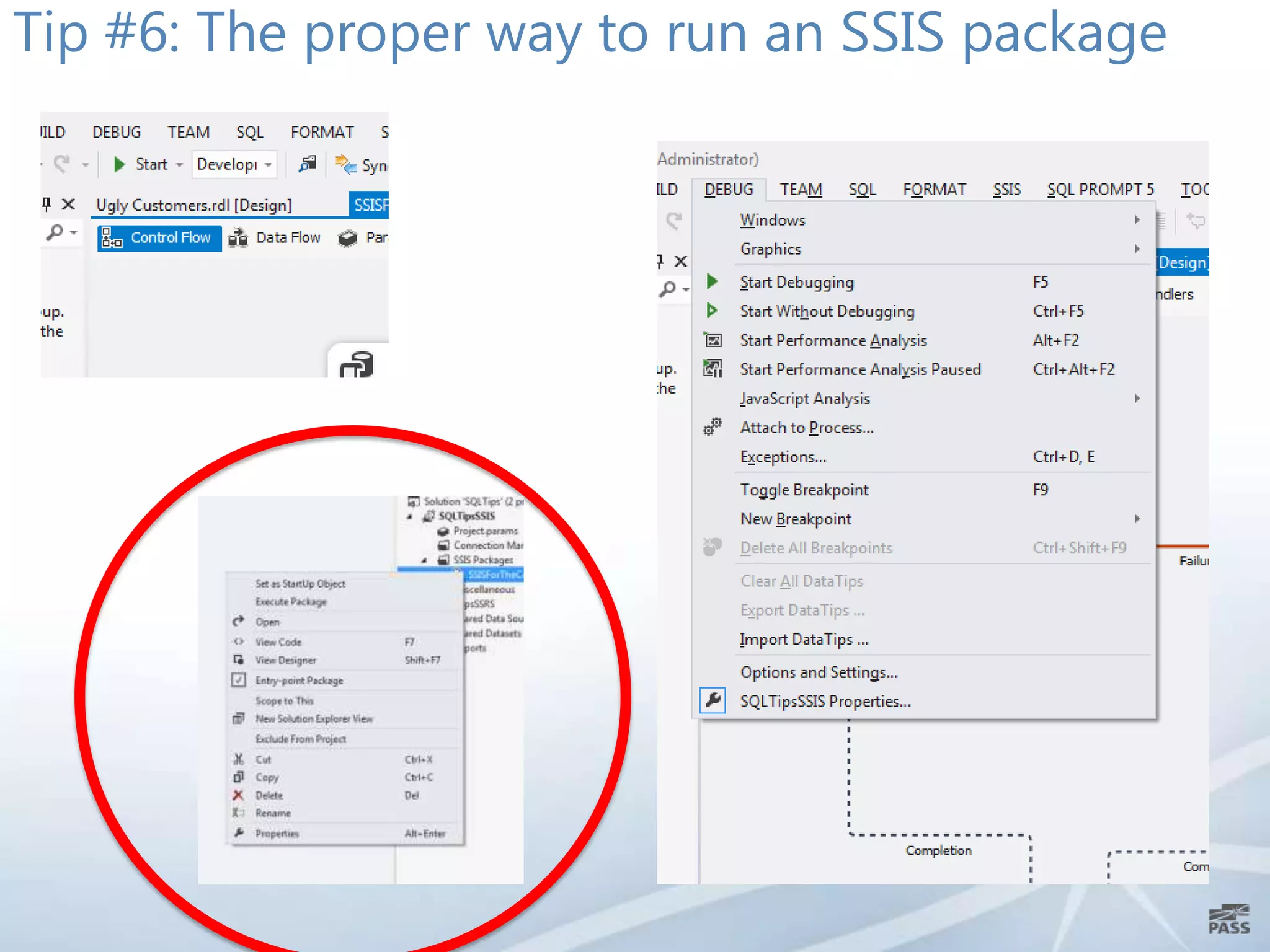1270x952 pixels.
Task: Expand the New Breakpoint submenu arrow
Action: [x=1137, y=519]
